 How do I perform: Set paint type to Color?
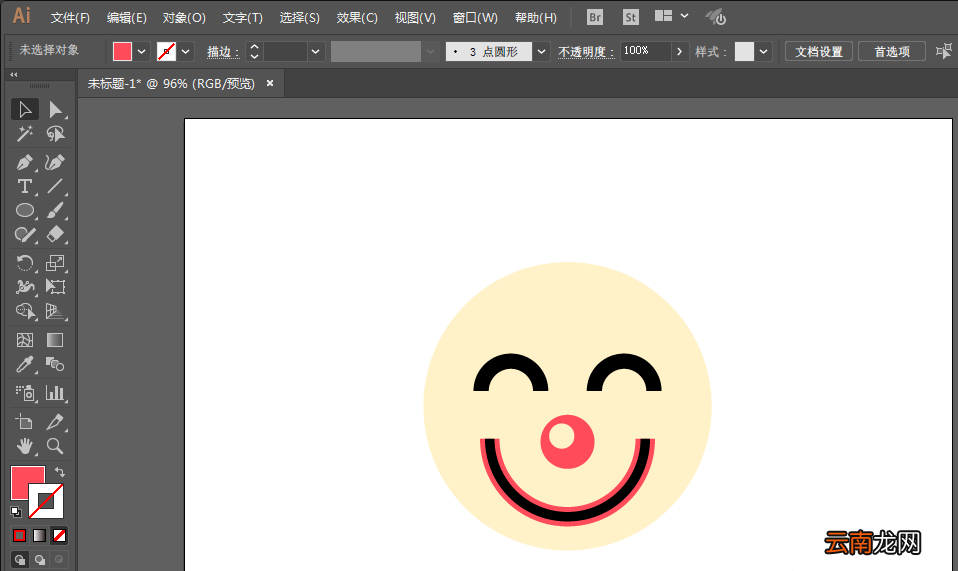point(20,536)
